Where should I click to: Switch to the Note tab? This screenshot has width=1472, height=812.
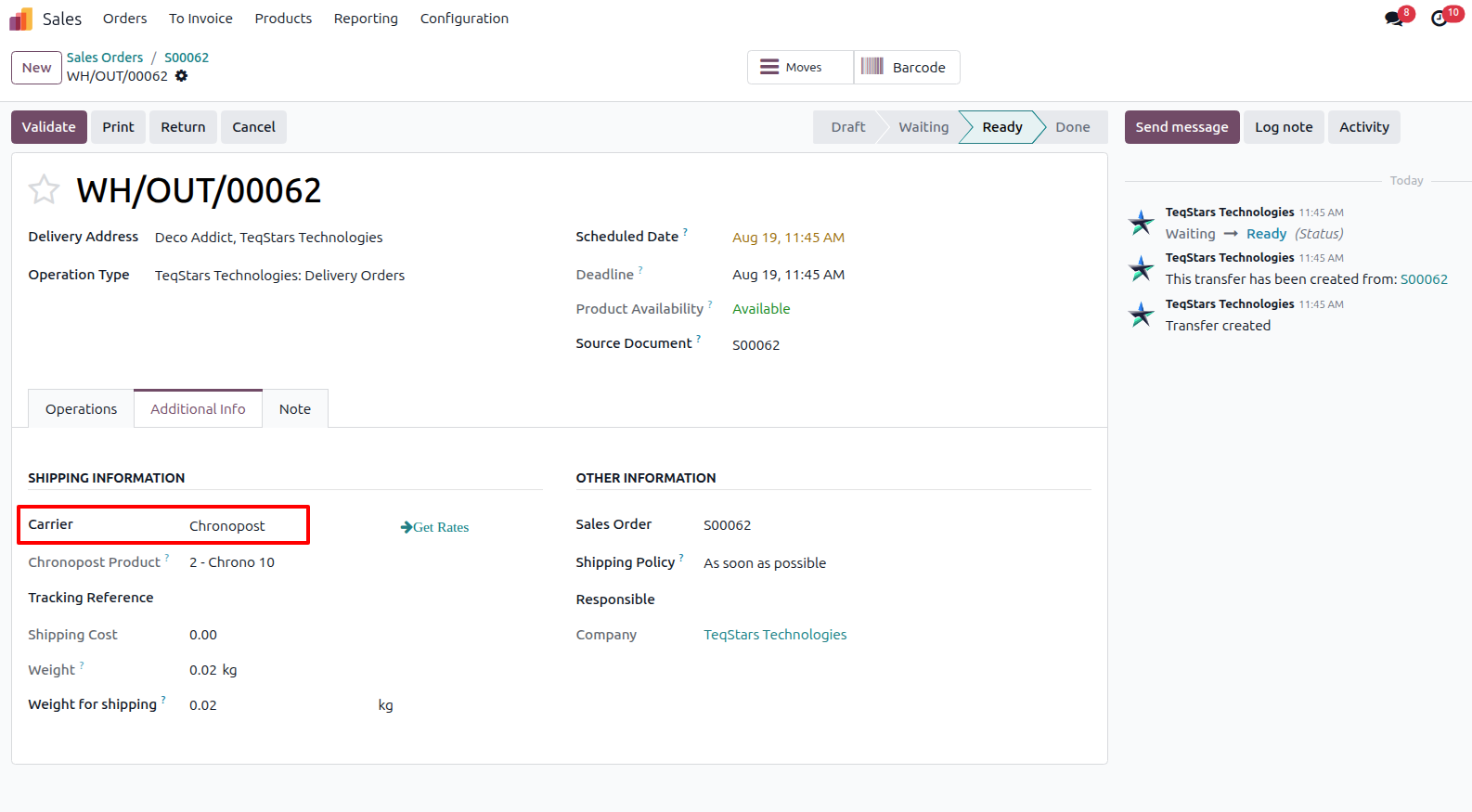pyautogui.click(x=295, y=409)
